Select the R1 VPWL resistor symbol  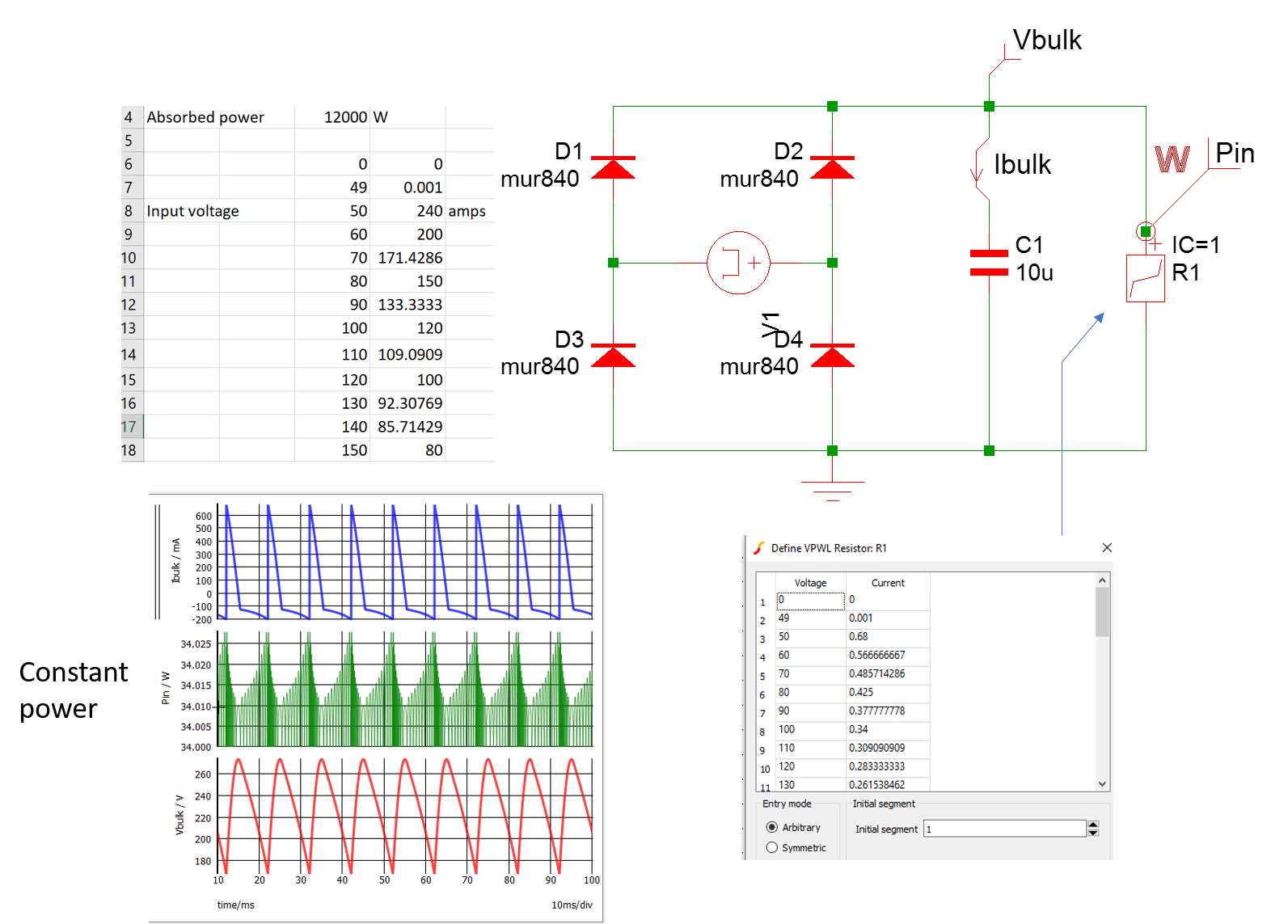(1146, 278)
